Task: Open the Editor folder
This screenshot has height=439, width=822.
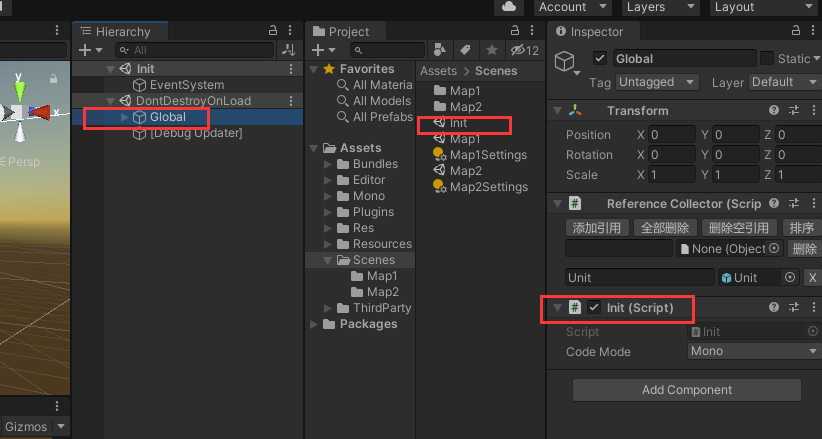Action: point(361,180)
